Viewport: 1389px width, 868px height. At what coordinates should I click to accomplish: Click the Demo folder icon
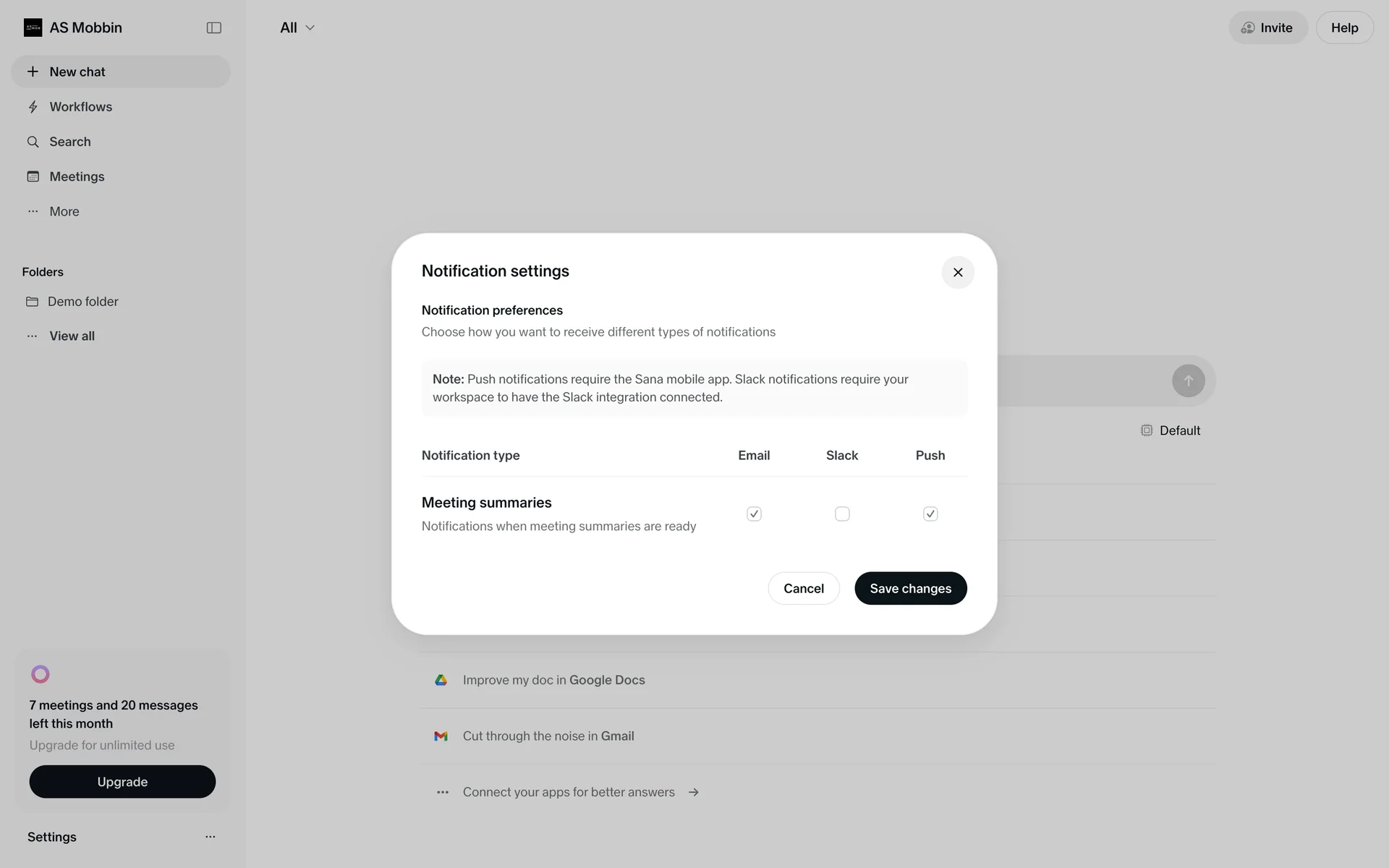click(33, 302)
